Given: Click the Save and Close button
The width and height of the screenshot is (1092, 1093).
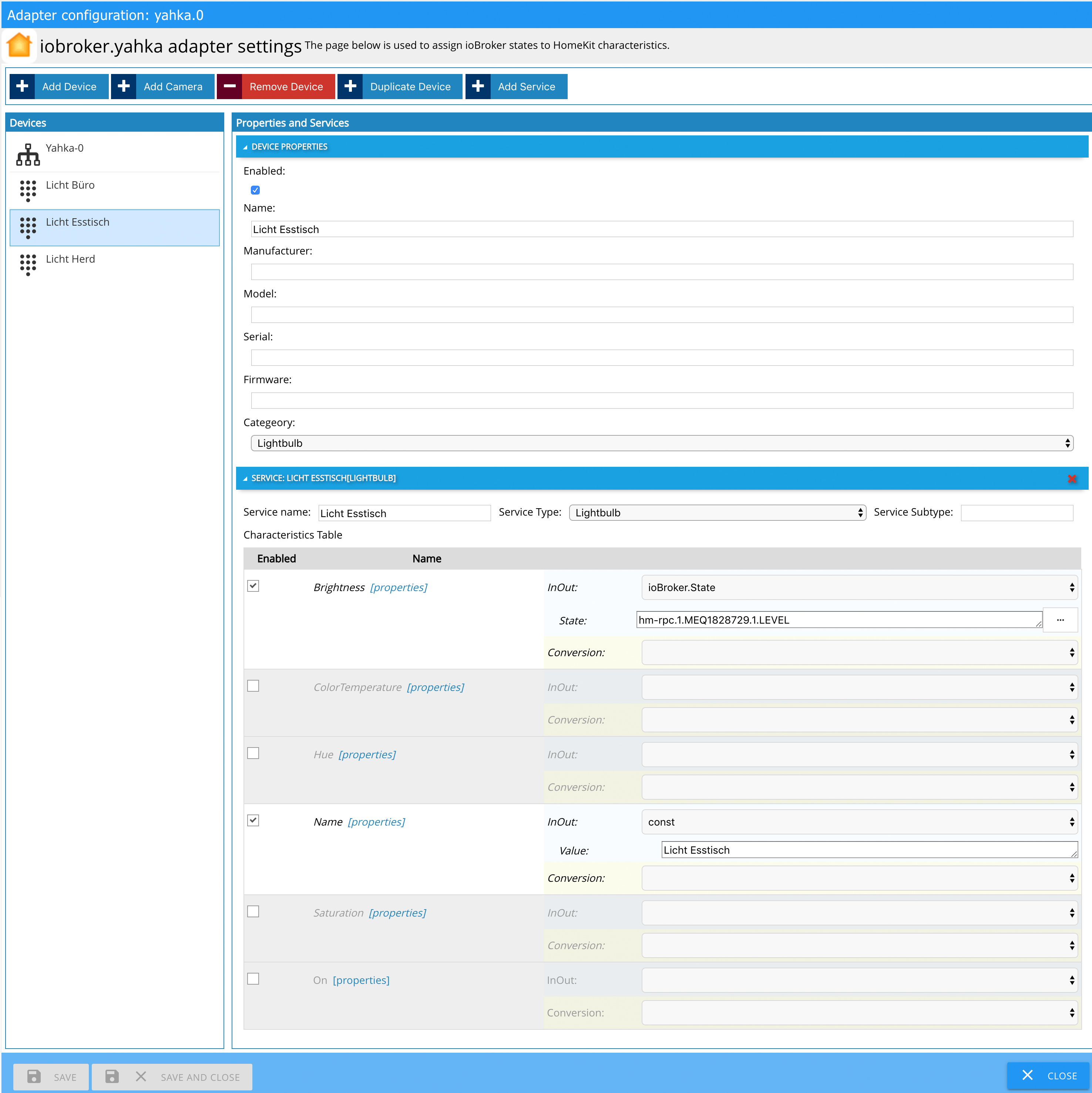Looking at the screenshot, I should point(172,1077).
